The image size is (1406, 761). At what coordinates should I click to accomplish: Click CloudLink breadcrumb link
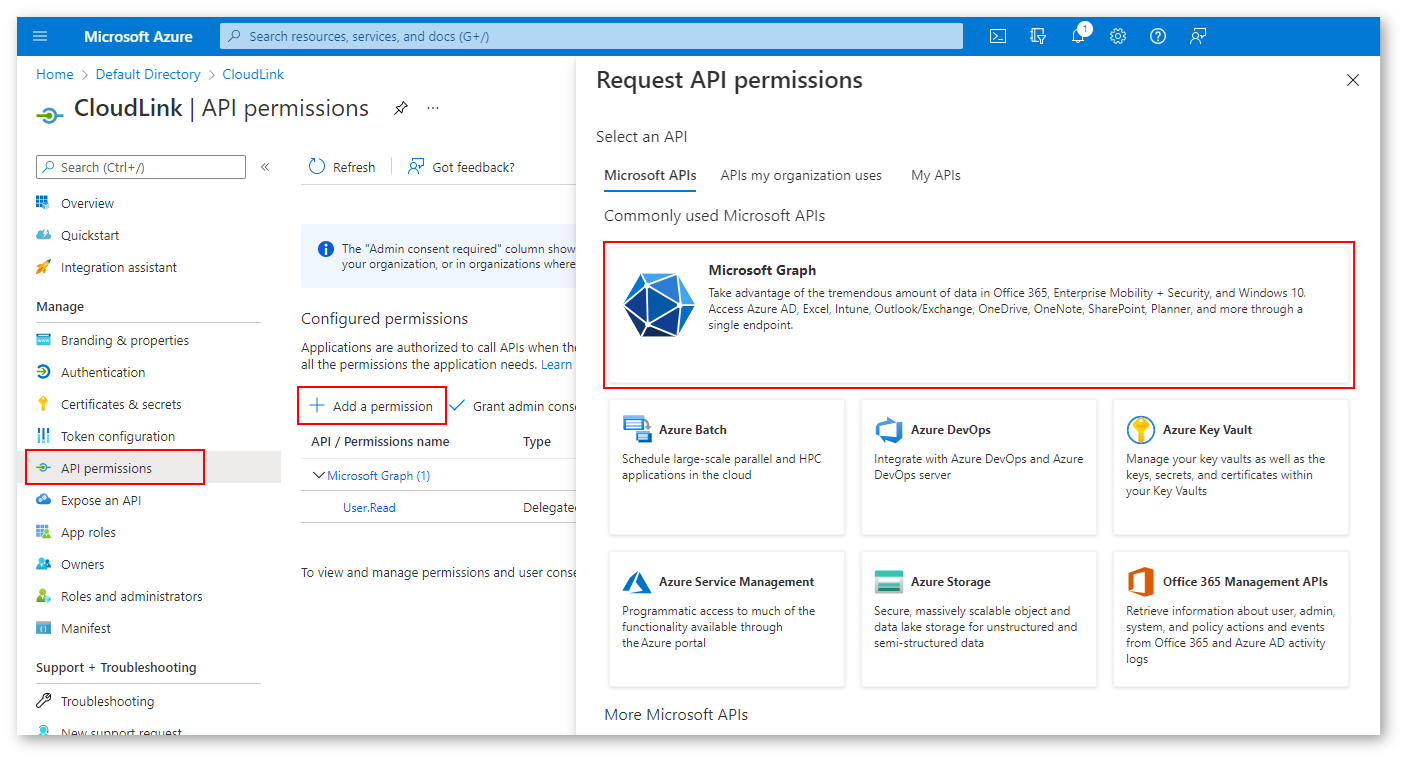pos(253,74)
